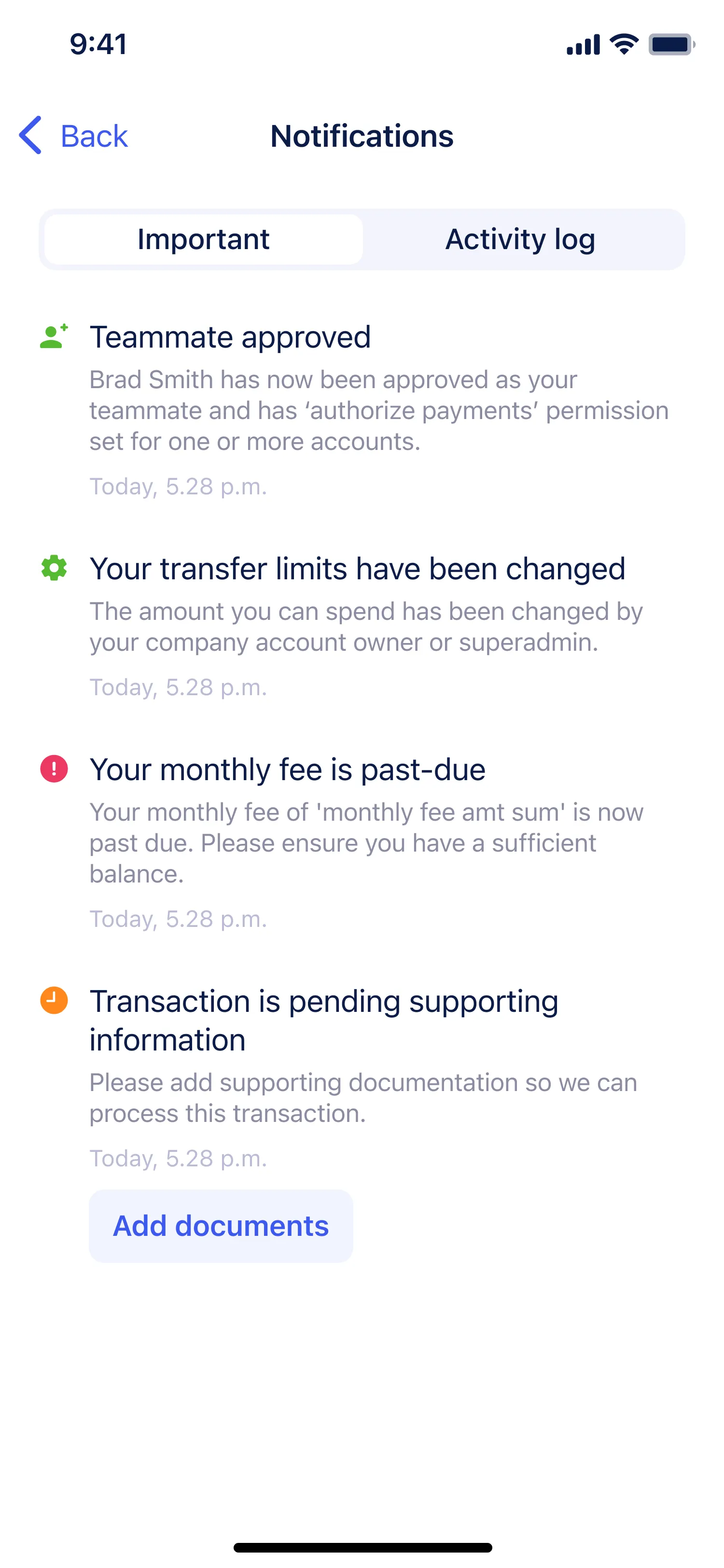Screen dimensions: 724x1568
Task: Click the orange clock pending transaction icon
Action: (54, 1000)
